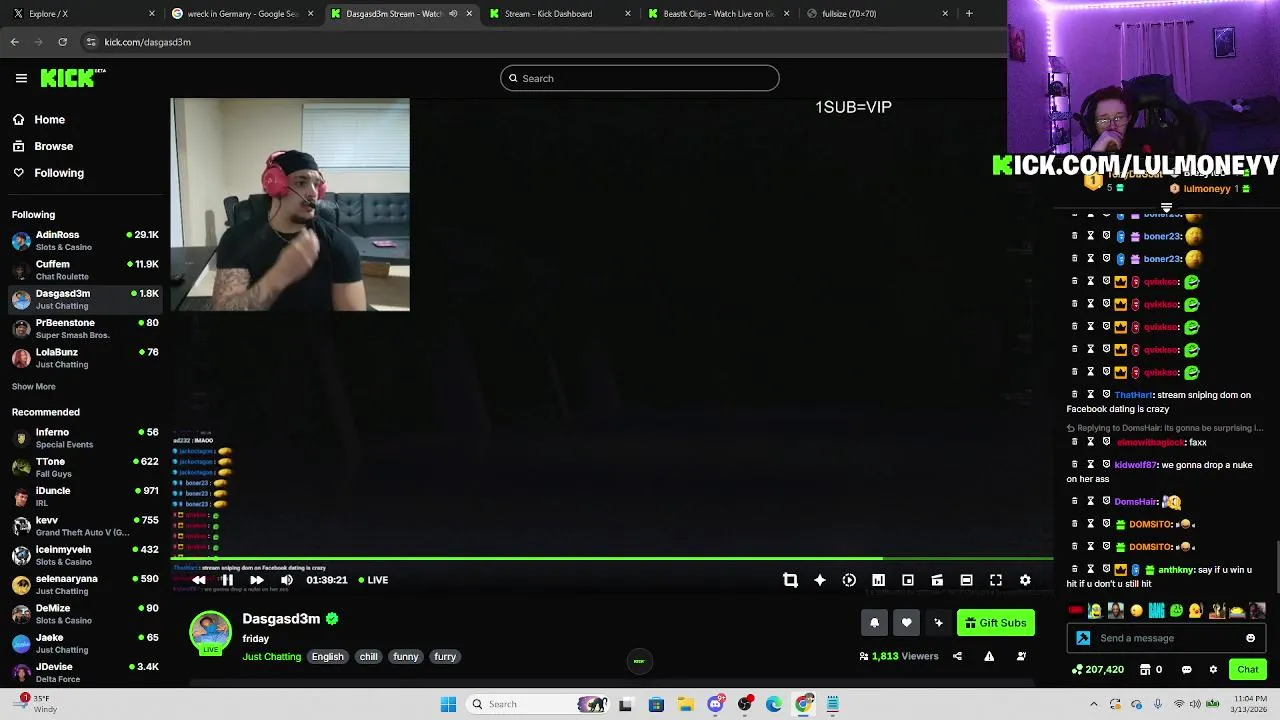Click the browser address bar
The width and height of the screenshot is (1280, 720).
point(540,42)
